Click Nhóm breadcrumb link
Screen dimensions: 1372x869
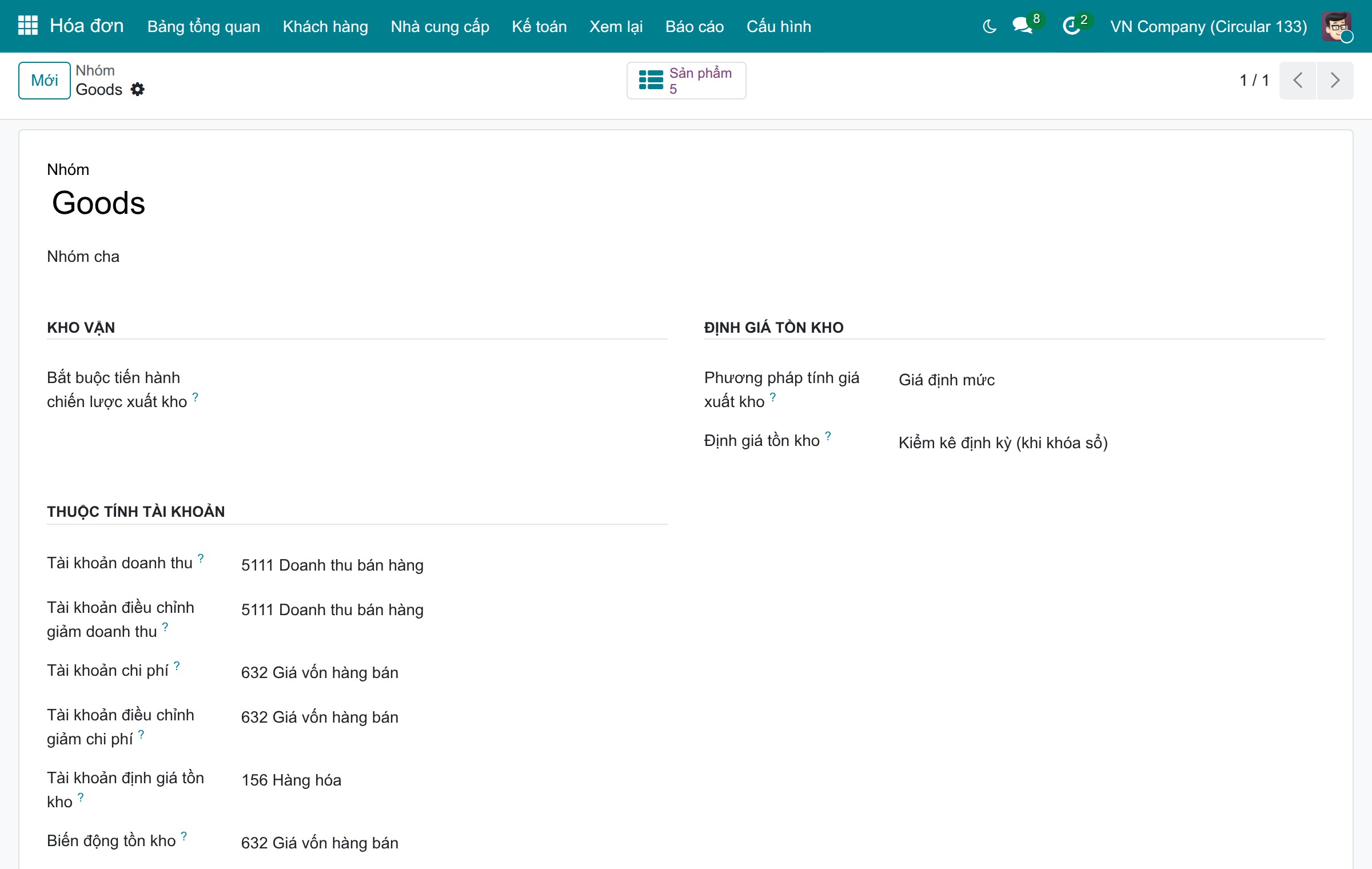[x=95, y=70]
